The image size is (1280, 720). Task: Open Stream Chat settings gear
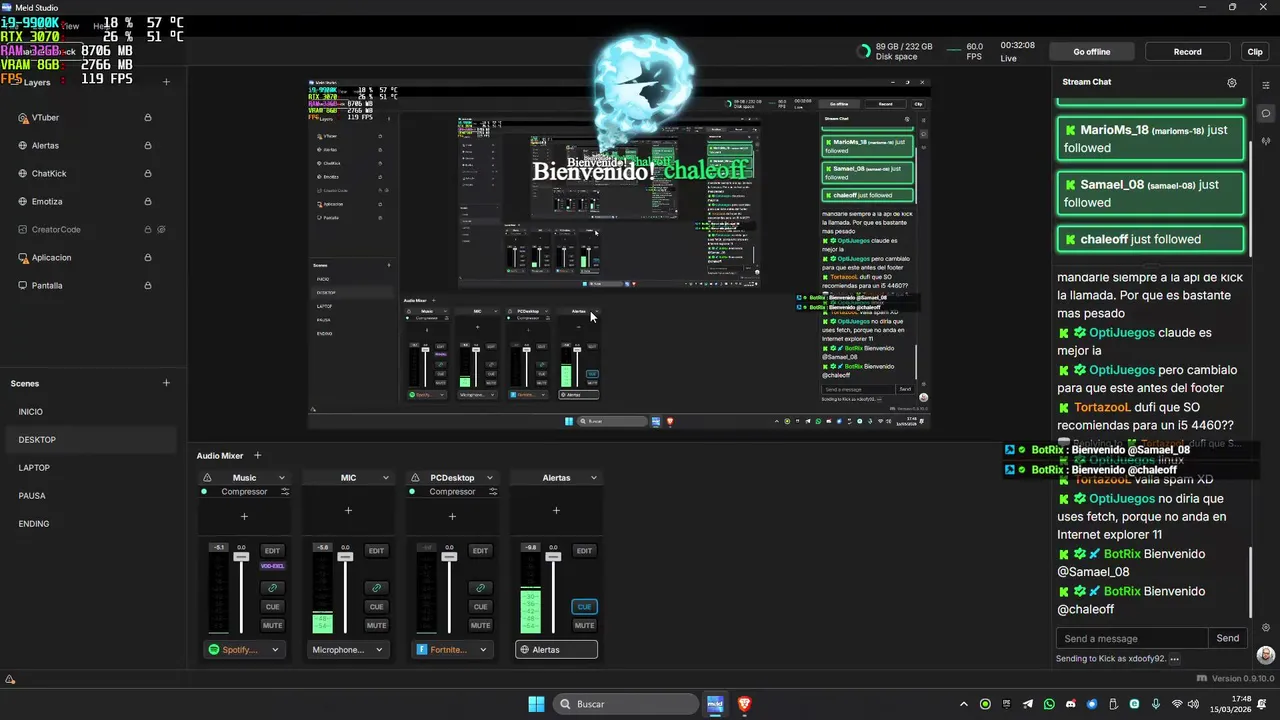coord(1232,83)
